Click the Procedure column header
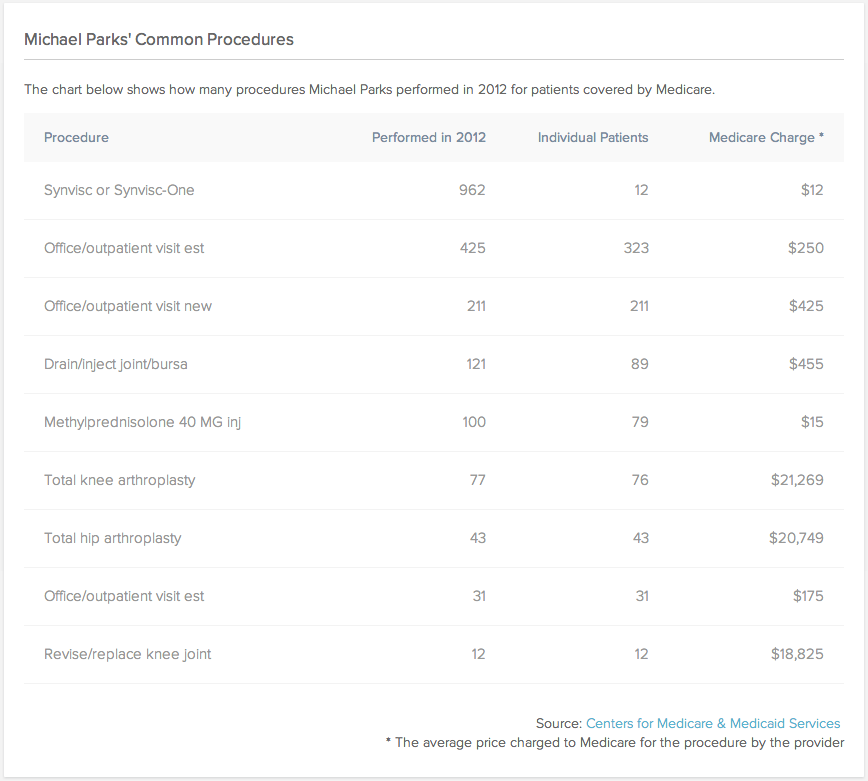Image resolution: width=868 pixels, height=781 pixels. [x=77, y=137]
